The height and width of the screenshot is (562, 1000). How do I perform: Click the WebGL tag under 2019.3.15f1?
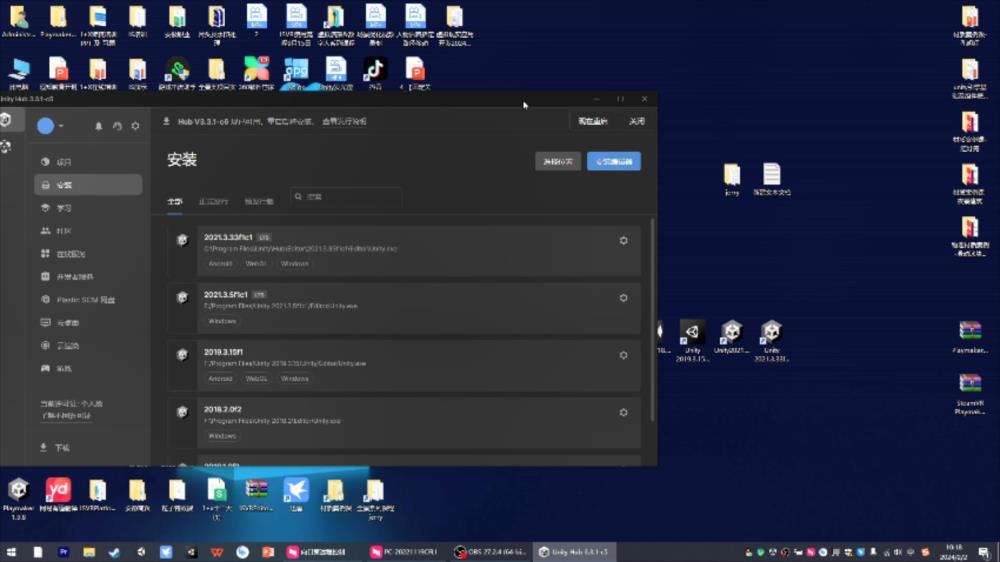(256, 378)
